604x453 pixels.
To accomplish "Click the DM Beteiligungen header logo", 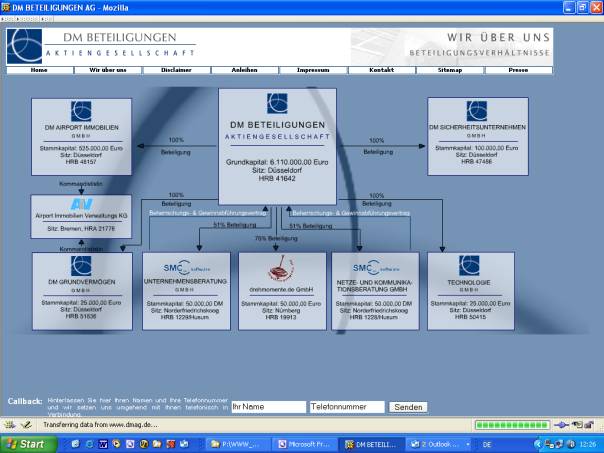I will (x=24, y=46).
